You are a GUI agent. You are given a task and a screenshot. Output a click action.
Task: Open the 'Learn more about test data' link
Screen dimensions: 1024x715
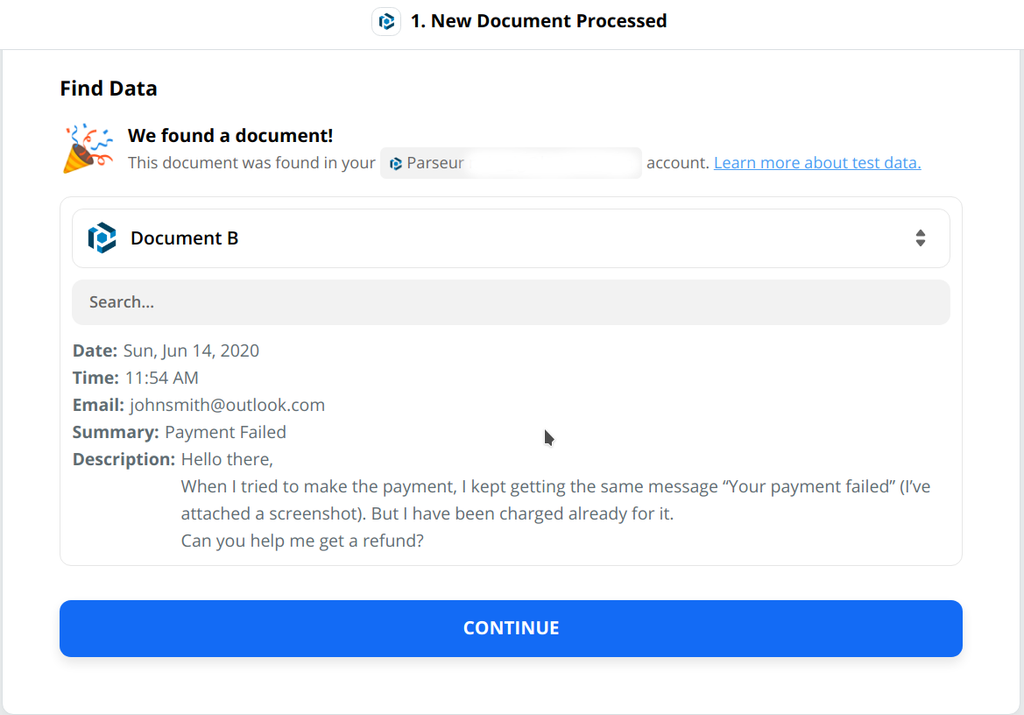tap(817, 163)
